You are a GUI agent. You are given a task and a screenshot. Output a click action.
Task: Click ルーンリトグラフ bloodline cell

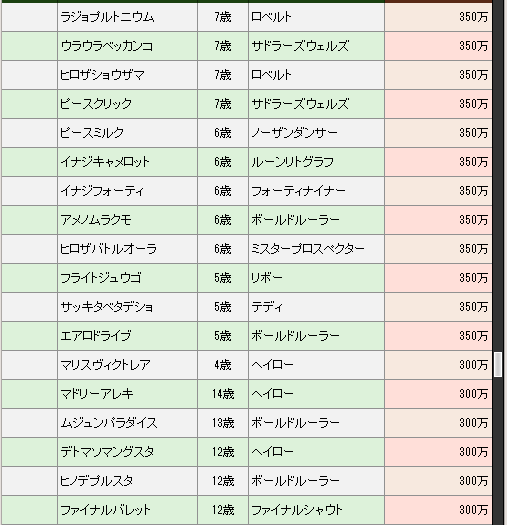pyautogui.click(x=316, y=162)
